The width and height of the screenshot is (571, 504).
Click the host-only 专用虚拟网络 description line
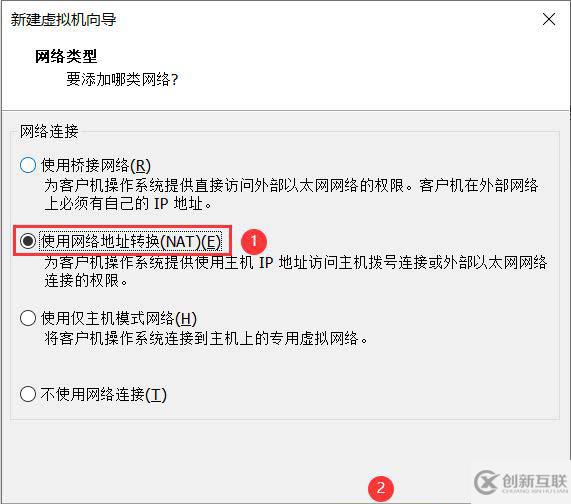(x=206, y=338)
